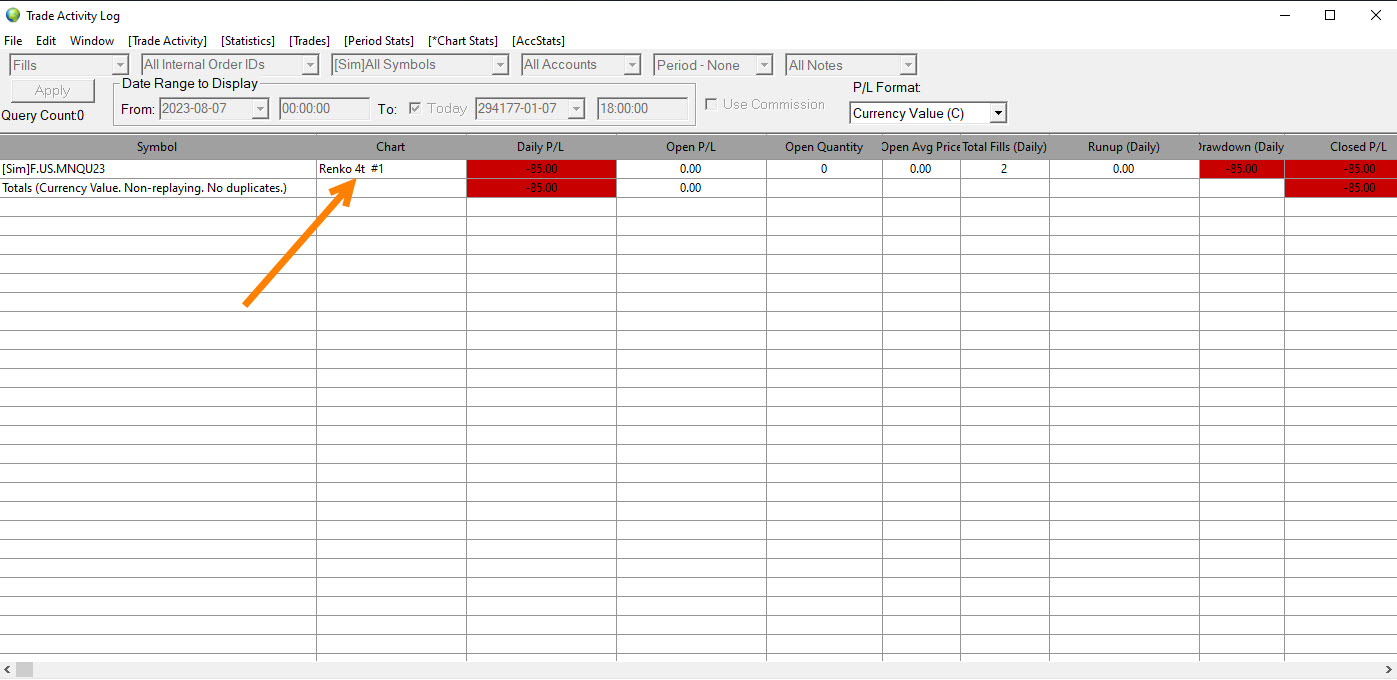This screenshot has width=1397, height=680.
Task: Click the To time field 18:00:00
Action: click(642, 108)
